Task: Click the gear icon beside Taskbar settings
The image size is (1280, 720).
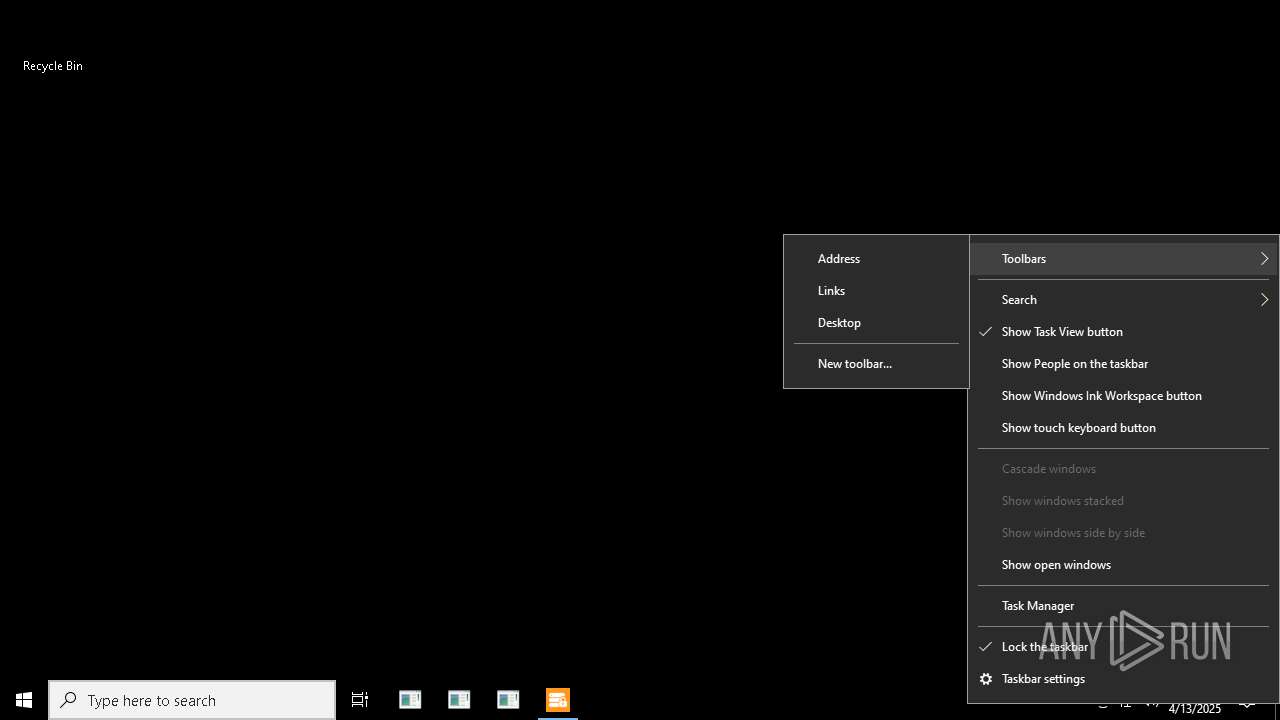Action: (x=986, y=679)
